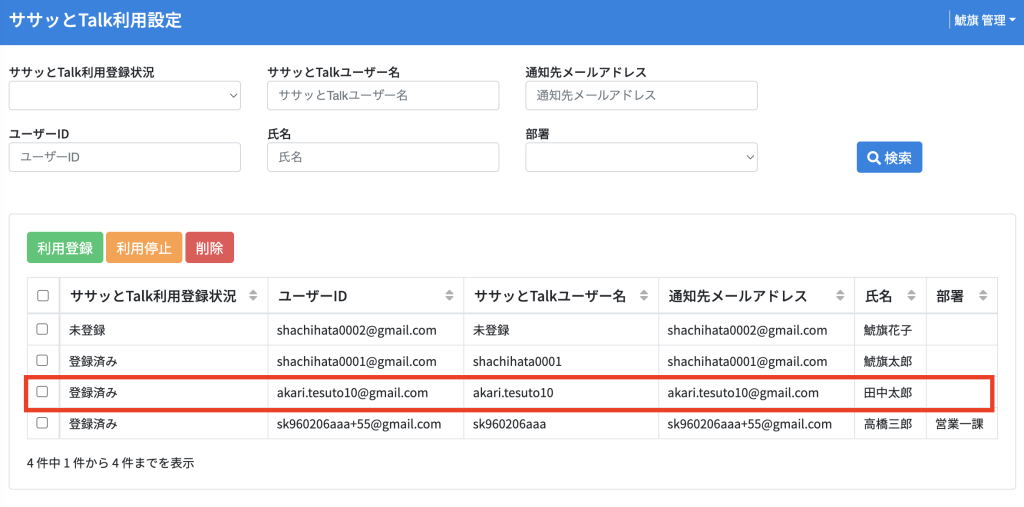Focus the 通知先メールアドレス search field
1024x507 pixels.
click(641, 95)
